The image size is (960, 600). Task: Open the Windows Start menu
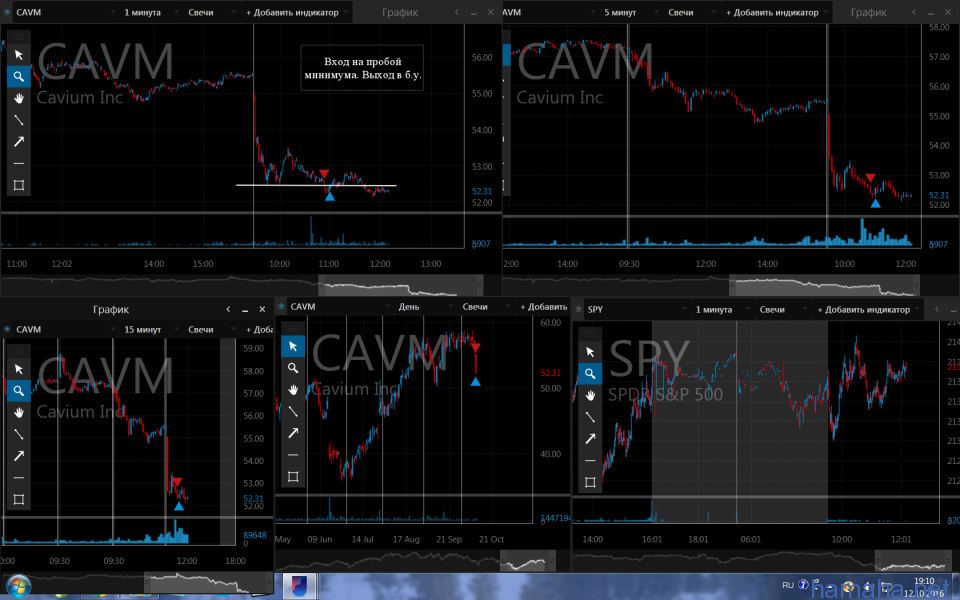pos(17,585)
